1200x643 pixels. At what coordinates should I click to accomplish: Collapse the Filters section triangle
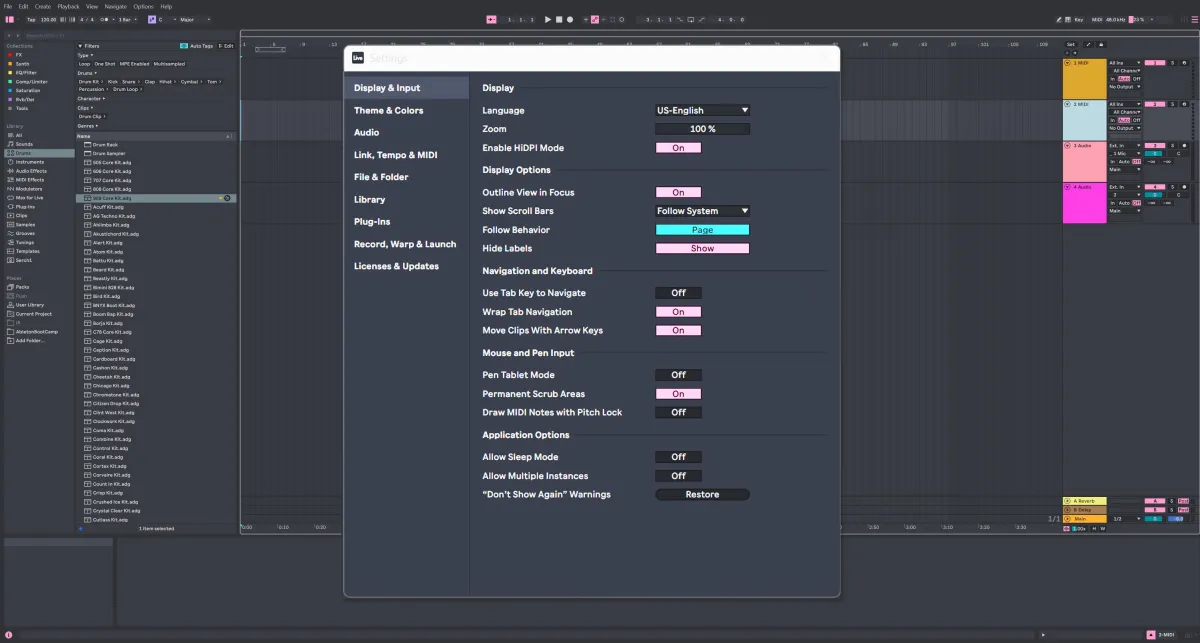click(80, 46)
